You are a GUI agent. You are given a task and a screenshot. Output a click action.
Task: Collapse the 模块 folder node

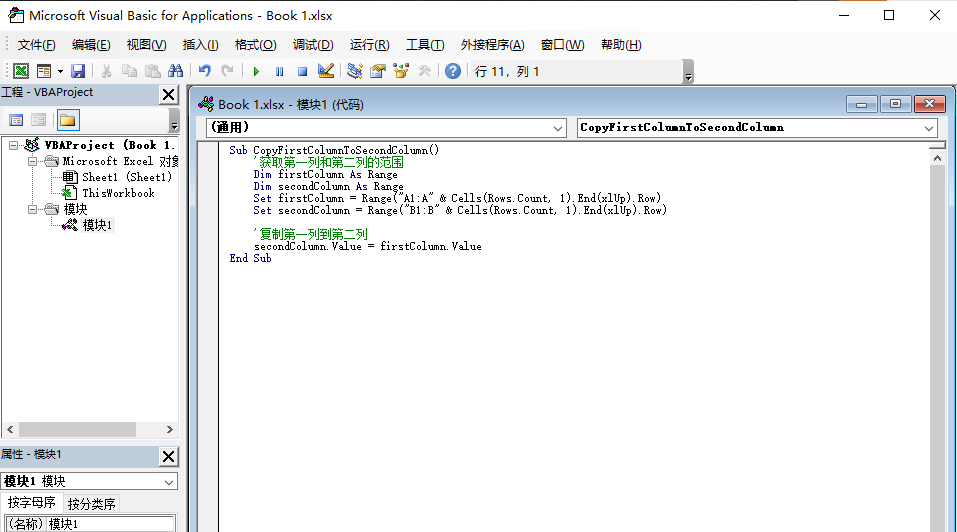pos(32,209)
